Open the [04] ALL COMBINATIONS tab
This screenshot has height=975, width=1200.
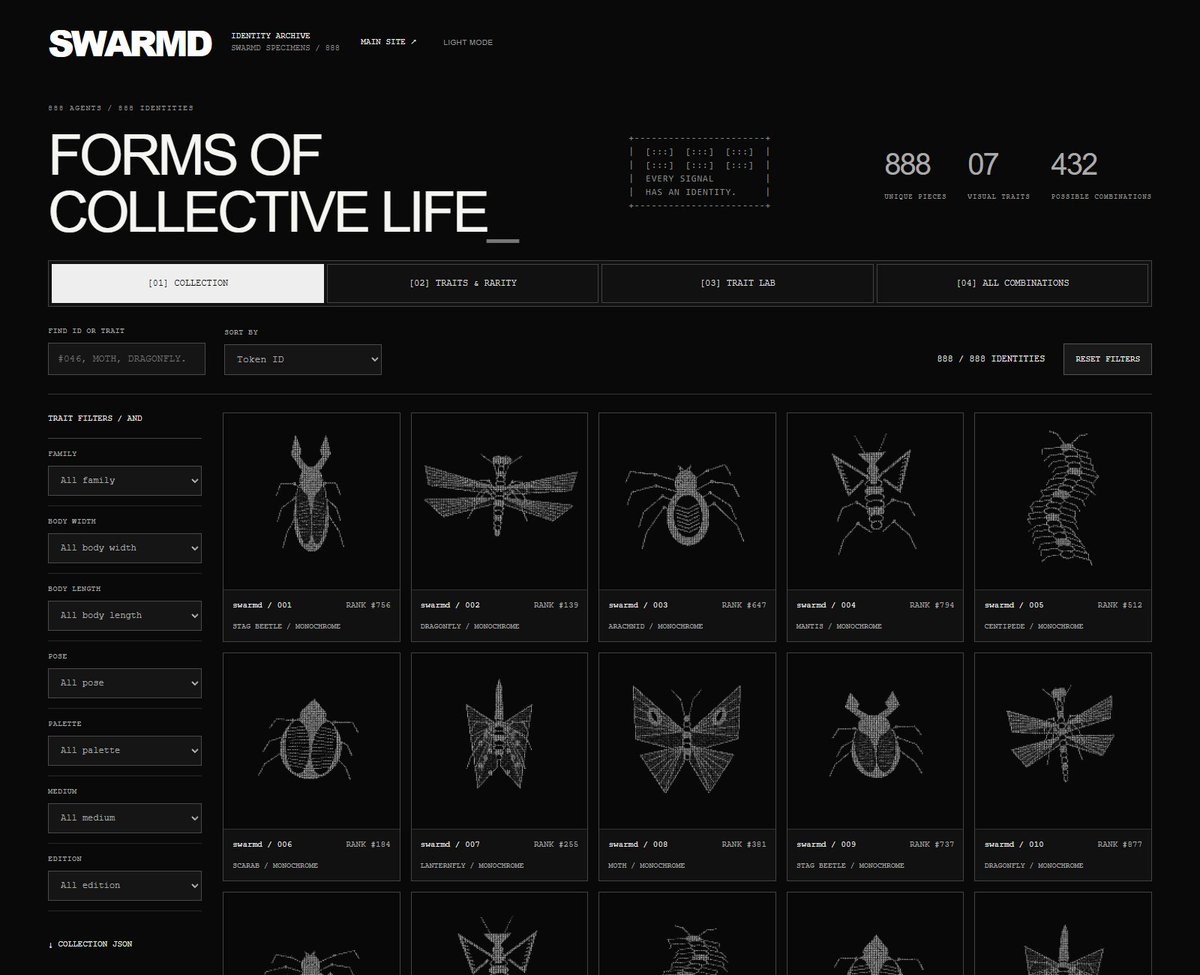pos(1012,283)
